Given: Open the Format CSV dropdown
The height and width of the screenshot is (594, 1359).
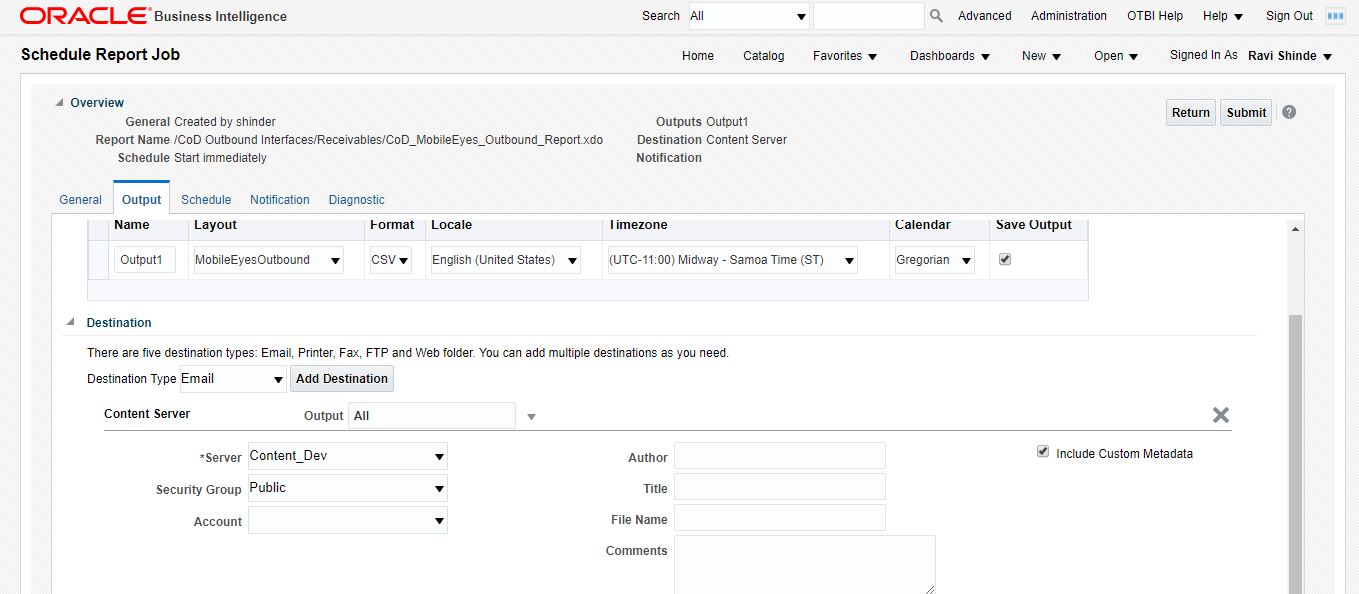Looking at the screenshot, I should tap(390, 260).
